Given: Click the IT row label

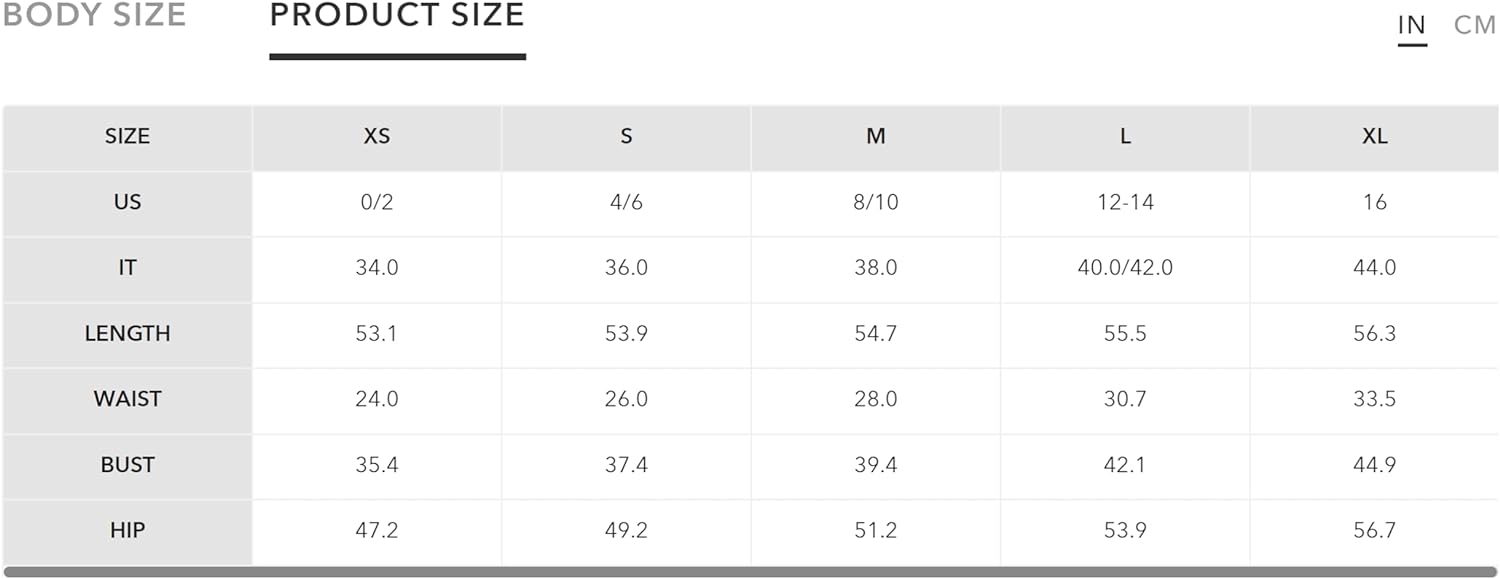Looking at the screenshot, I should coord(127,269).
